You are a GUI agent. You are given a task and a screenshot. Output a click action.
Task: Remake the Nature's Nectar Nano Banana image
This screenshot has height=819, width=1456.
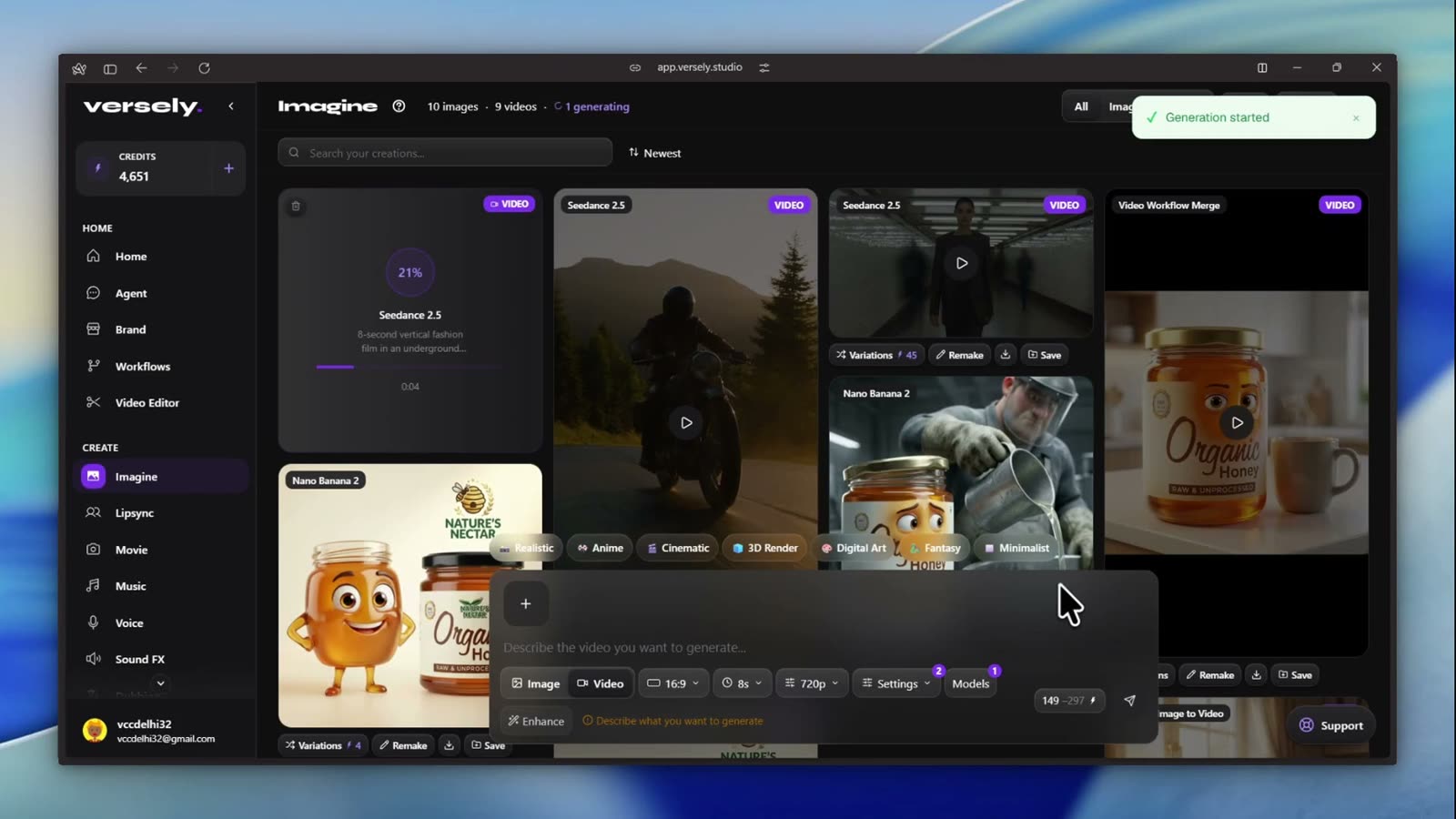click(x=403, y=745)
